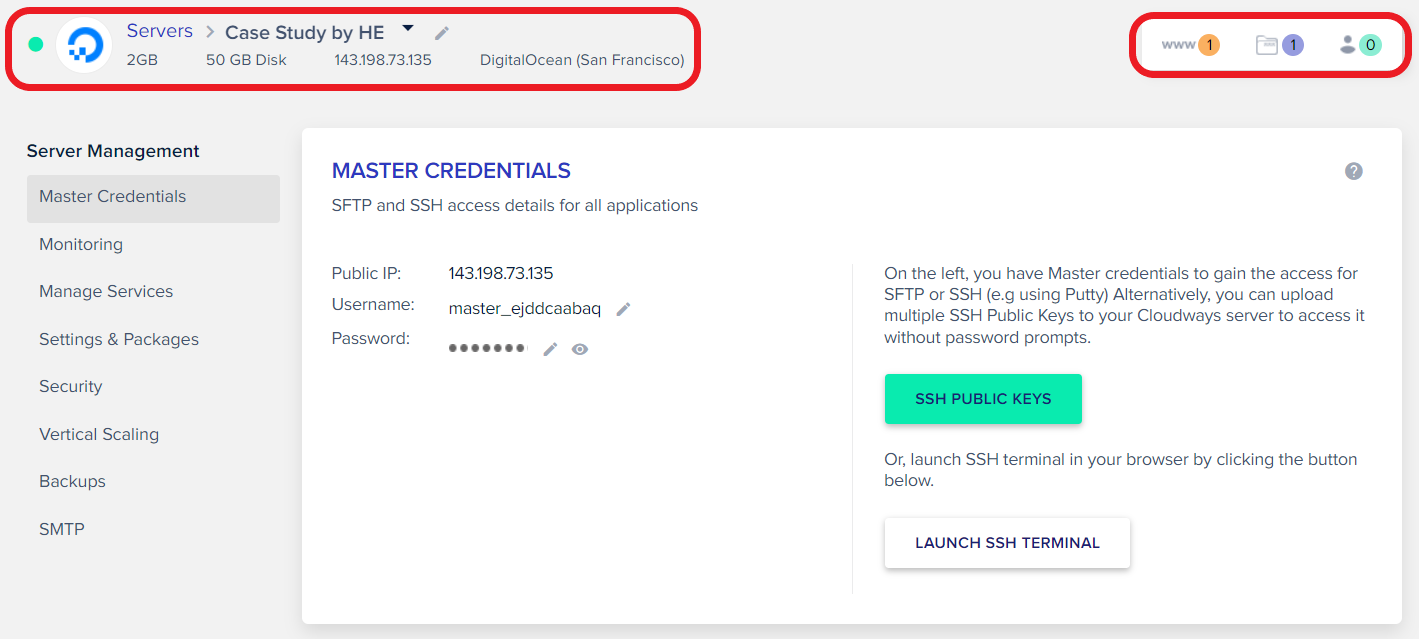Click the pencil icon to edit the username
1419x639 pixels.
click(x=623, y=310)
